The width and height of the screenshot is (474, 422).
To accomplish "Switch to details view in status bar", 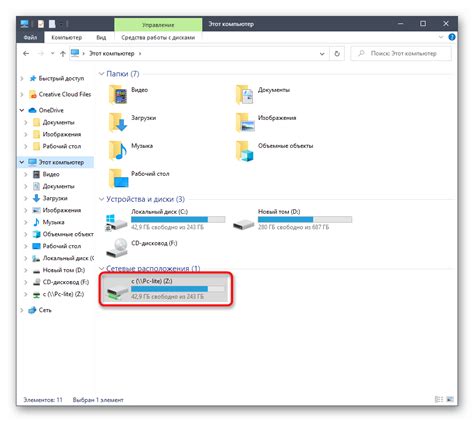I will coord(439,399).
